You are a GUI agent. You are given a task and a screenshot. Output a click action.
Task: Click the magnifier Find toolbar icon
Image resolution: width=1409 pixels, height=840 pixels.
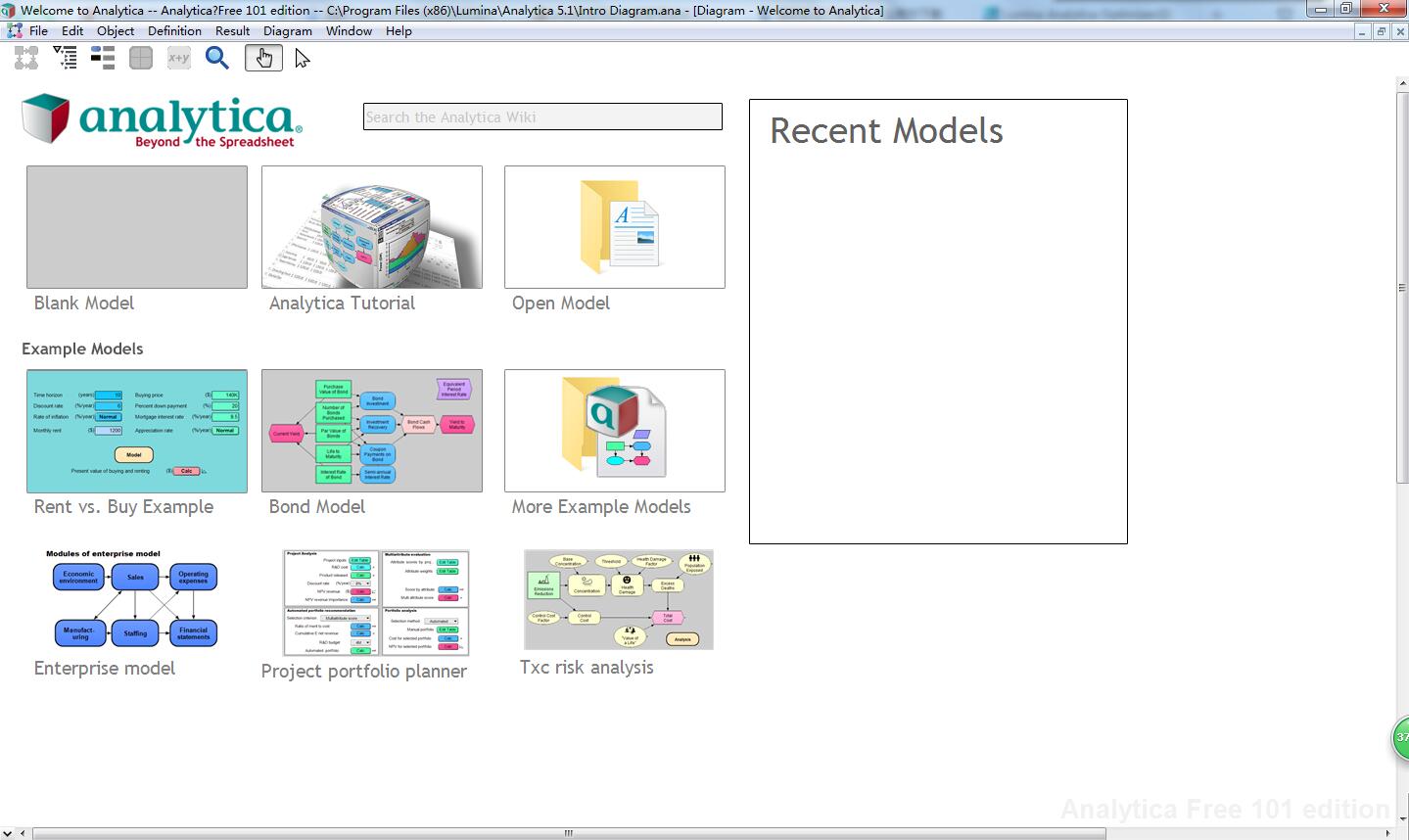(217, 59)
